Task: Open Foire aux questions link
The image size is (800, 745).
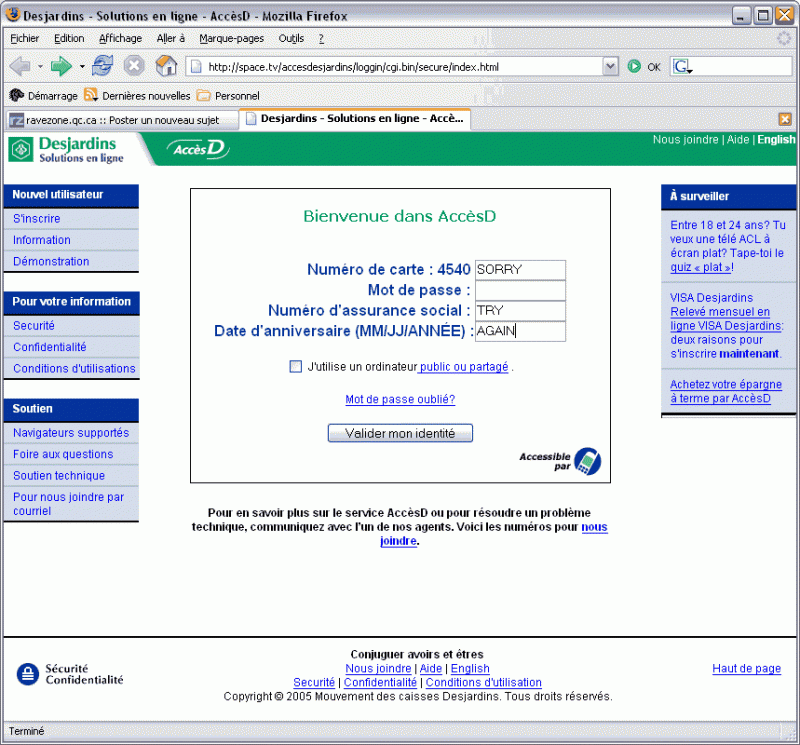Action: coord(63,454)
